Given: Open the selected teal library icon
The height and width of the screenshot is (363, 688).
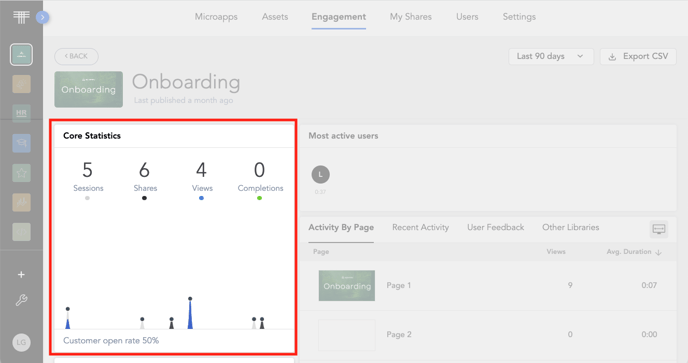Looking at the screenshot, I should pyautogui.click(x=21, y=54).
